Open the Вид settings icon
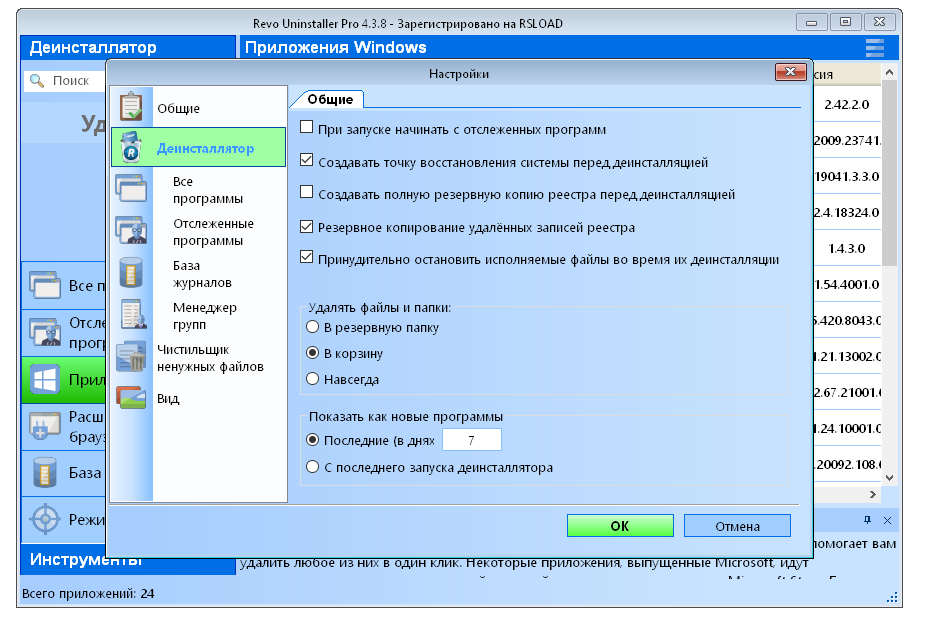Viewport: 927px width, 623px height. click(131, 398)
